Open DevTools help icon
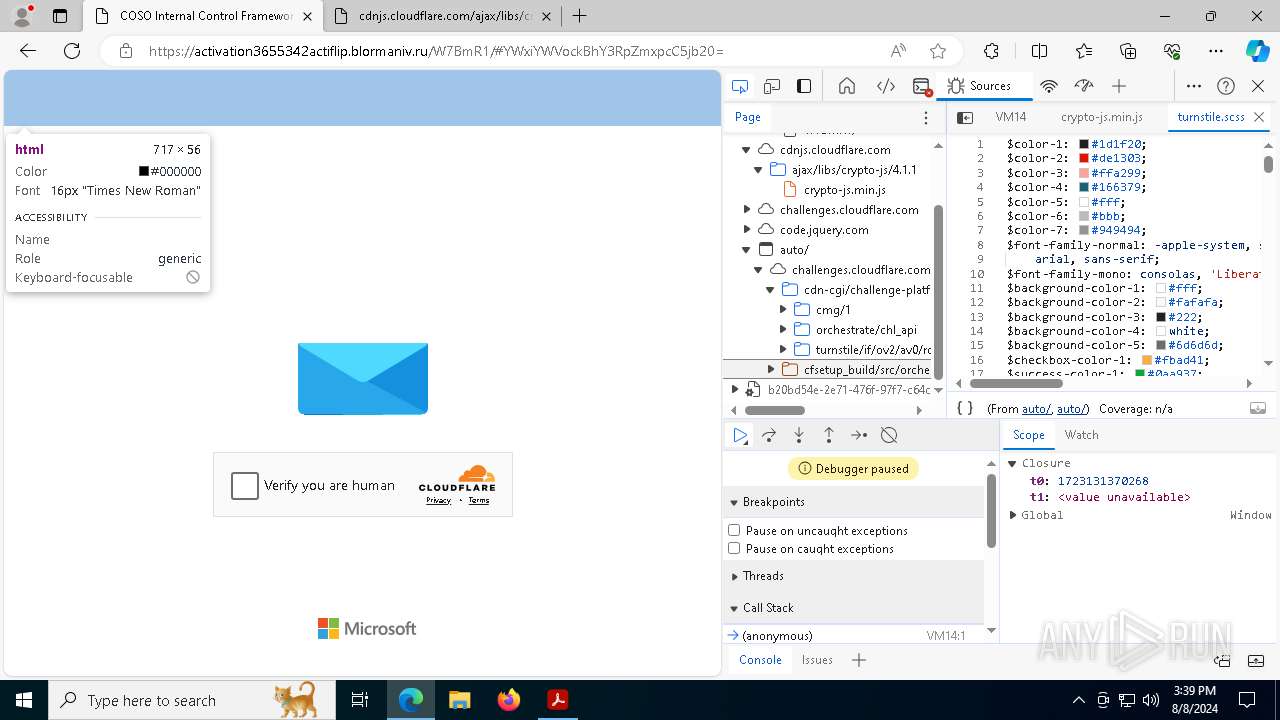Viewport: 1280px width, 720px height. click(1226, 86)
